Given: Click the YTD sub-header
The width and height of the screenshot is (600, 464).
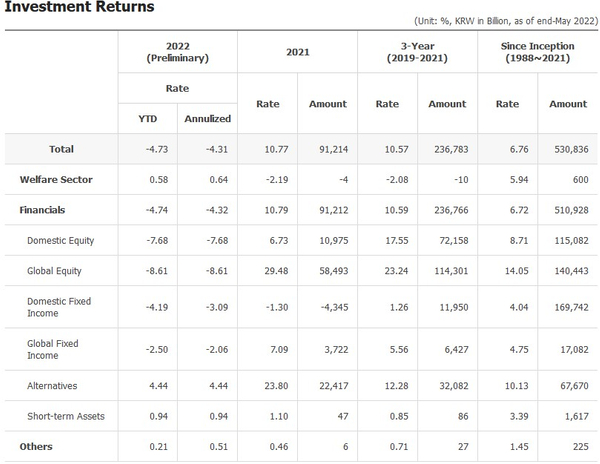Looking at the screenshot, I should 147,118.
